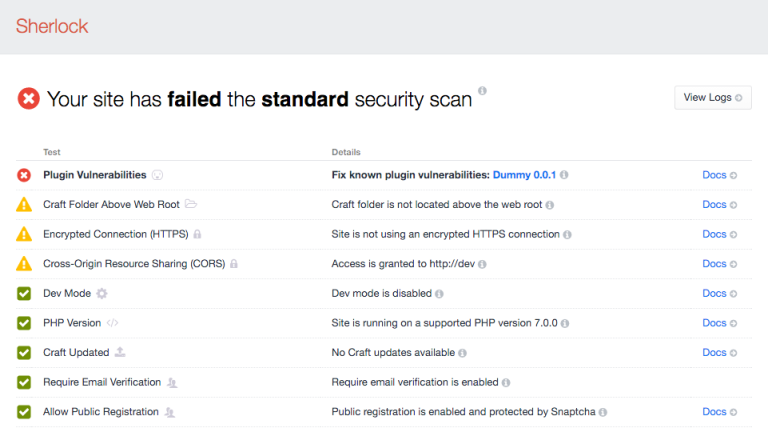Open the Dummy 0.0.1 plugin link
Image resolution: width=768 pixels, height=432 pixels.
(524, 175)
